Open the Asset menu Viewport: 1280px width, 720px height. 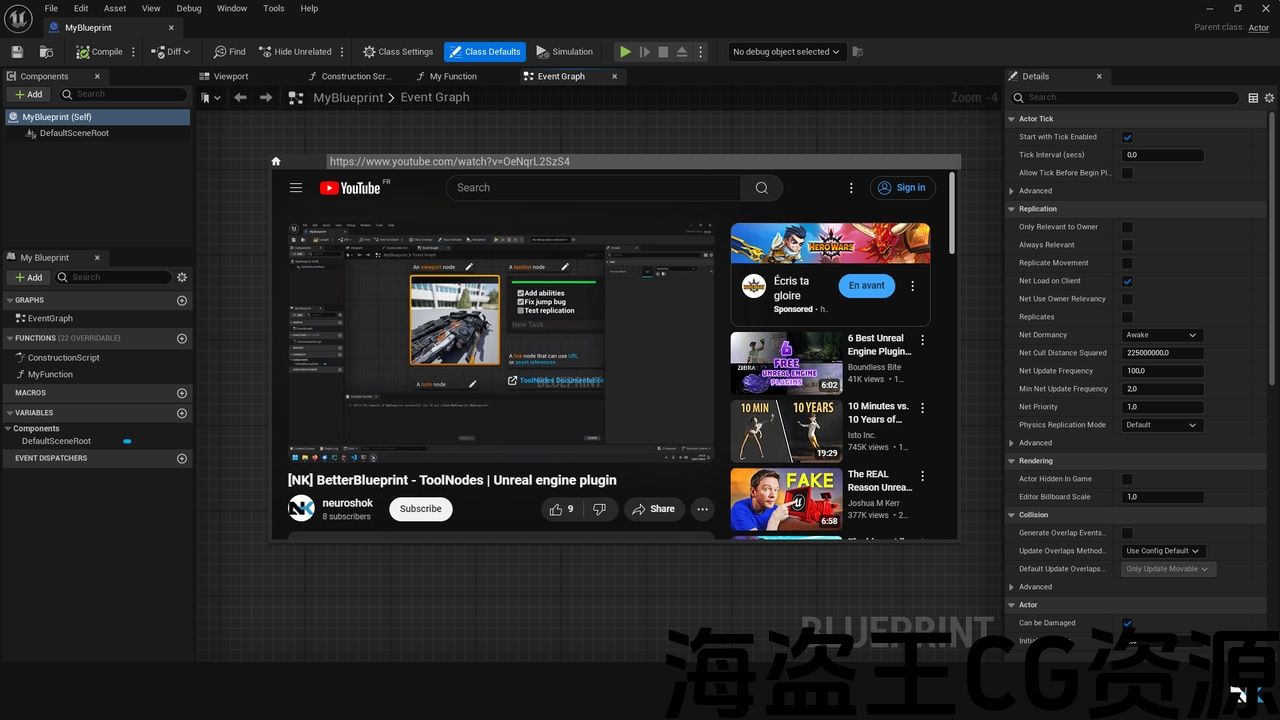pyautogui.click(x=115, y=8)
